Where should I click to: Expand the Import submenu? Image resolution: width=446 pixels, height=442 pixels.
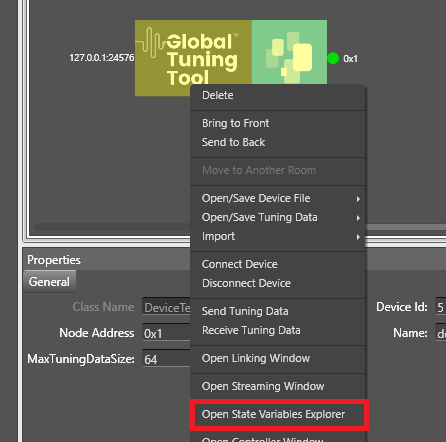pyautogui.click(x=277, y=236)
